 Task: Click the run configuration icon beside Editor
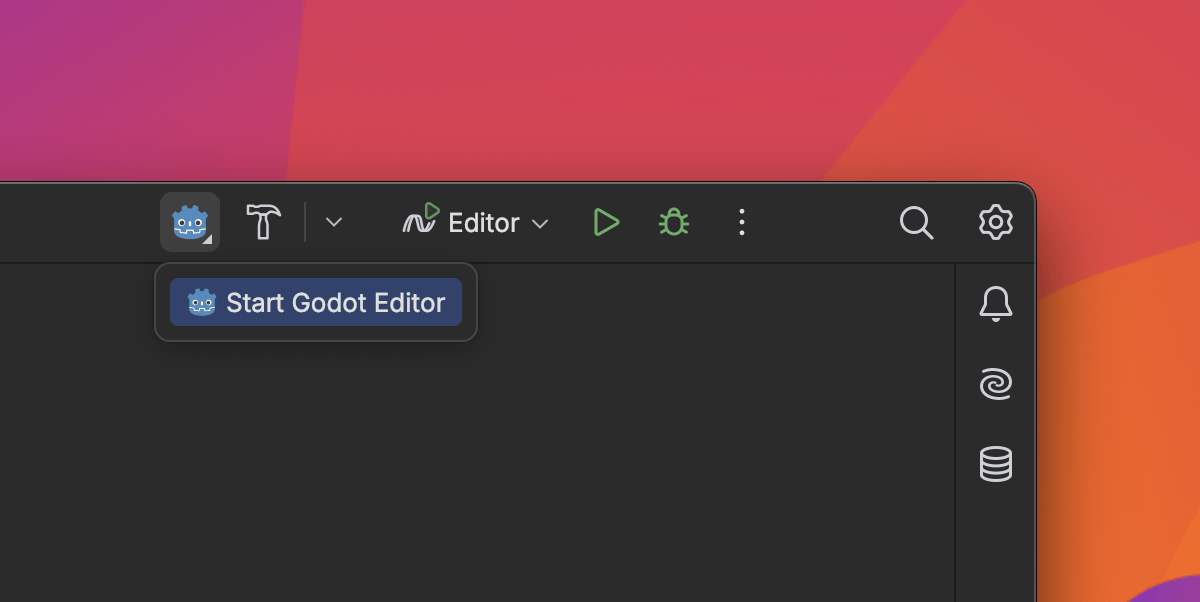[421, 220]
